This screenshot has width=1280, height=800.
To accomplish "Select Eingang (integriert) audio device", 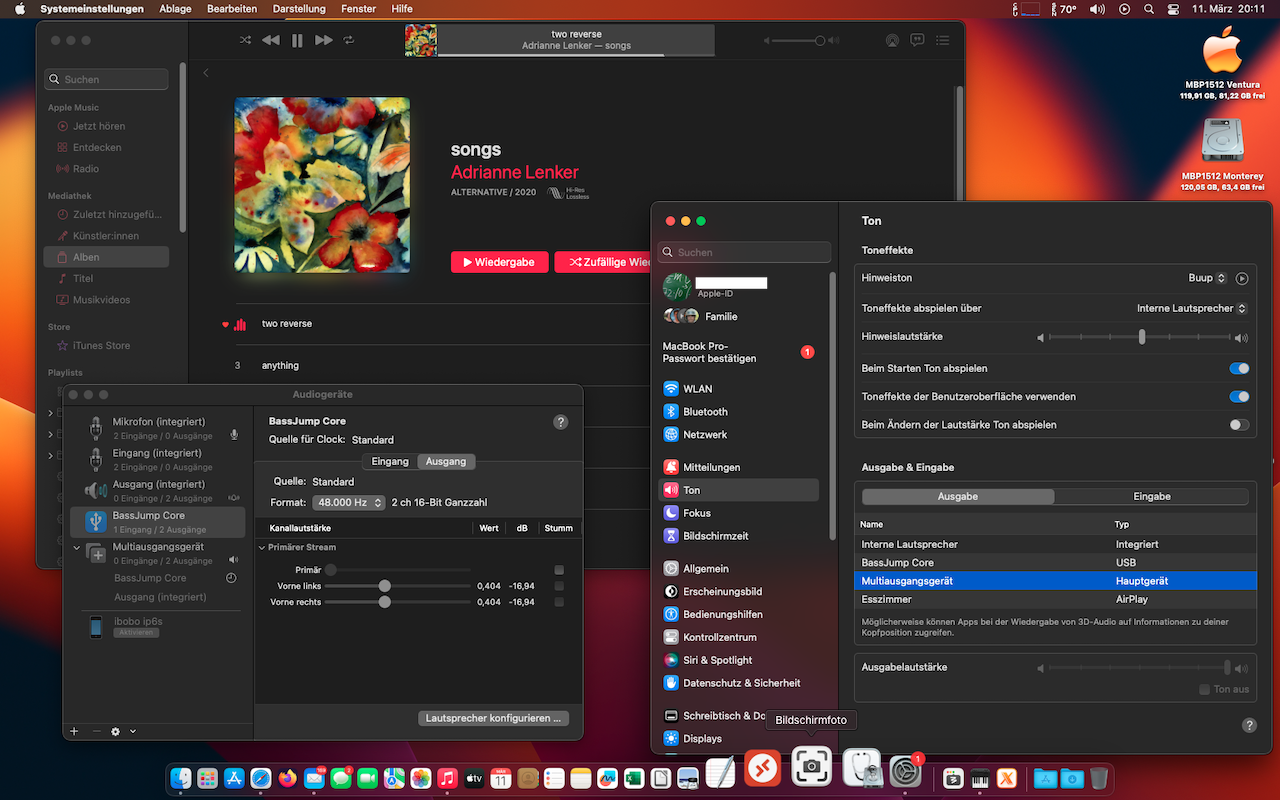I will pos(158,459).
